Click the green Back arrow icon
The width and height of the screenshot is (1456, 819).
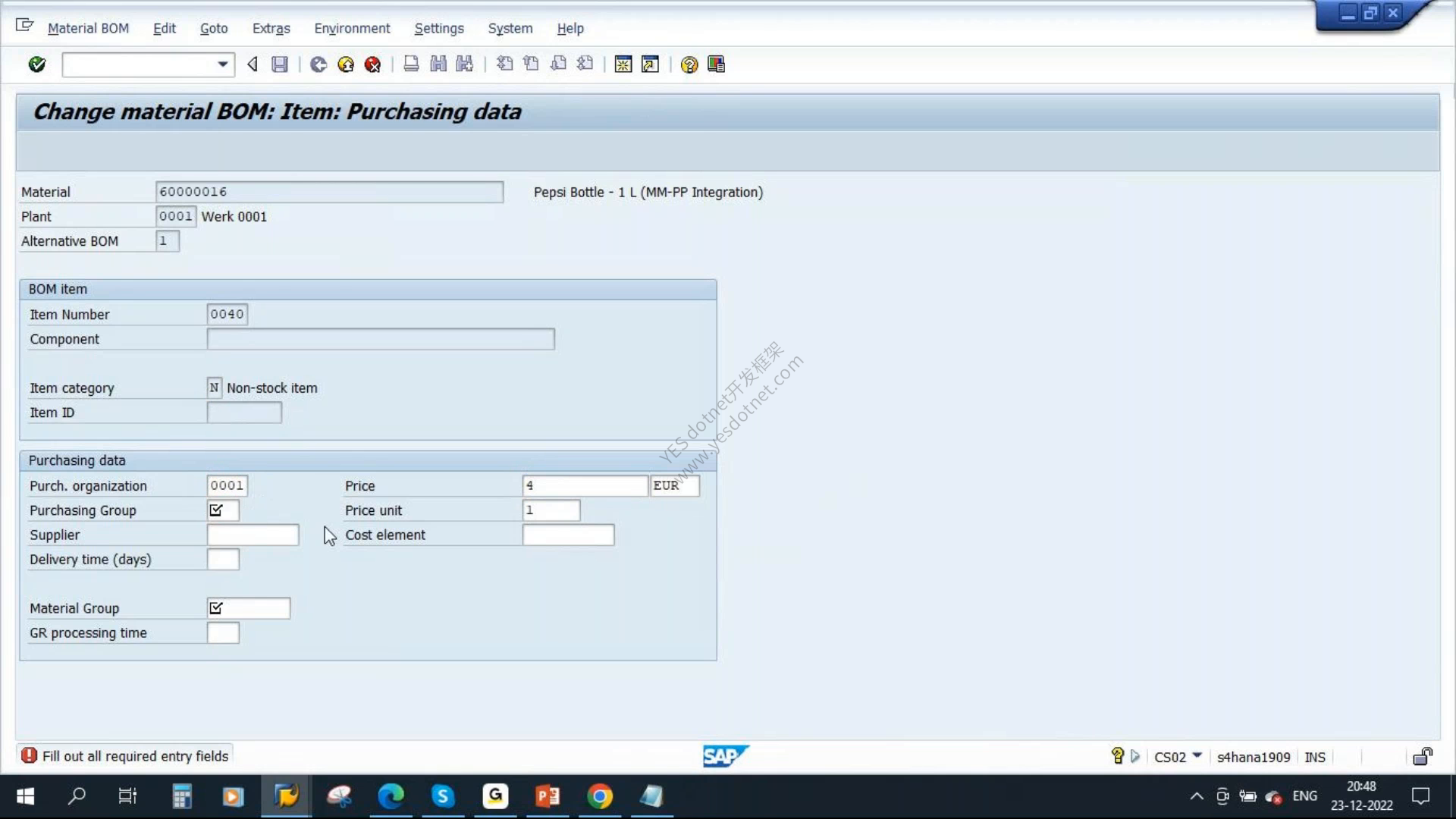click(318, 64)
